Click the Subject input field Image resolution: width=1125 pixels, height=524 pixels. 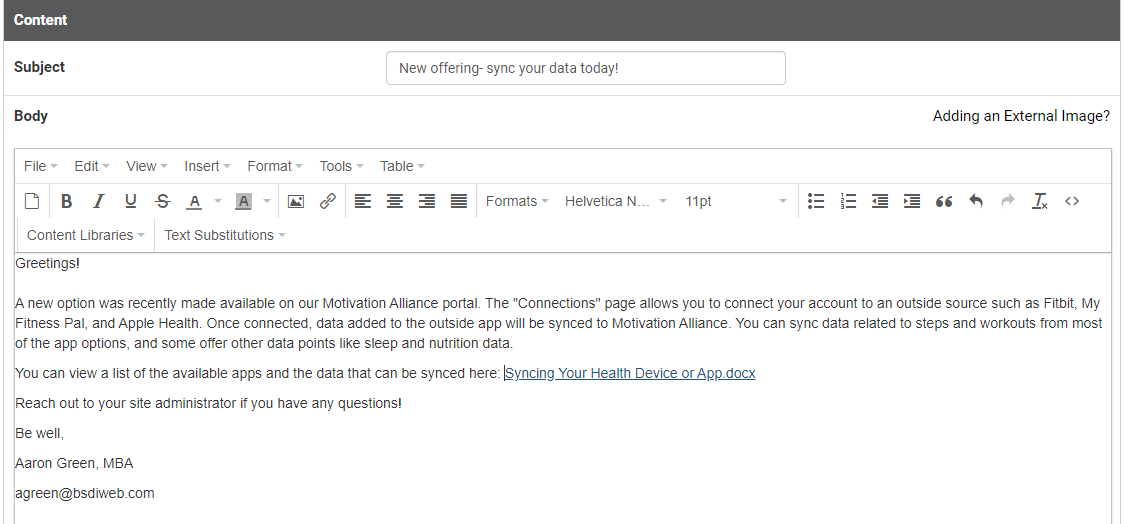[x=585, y=68]
